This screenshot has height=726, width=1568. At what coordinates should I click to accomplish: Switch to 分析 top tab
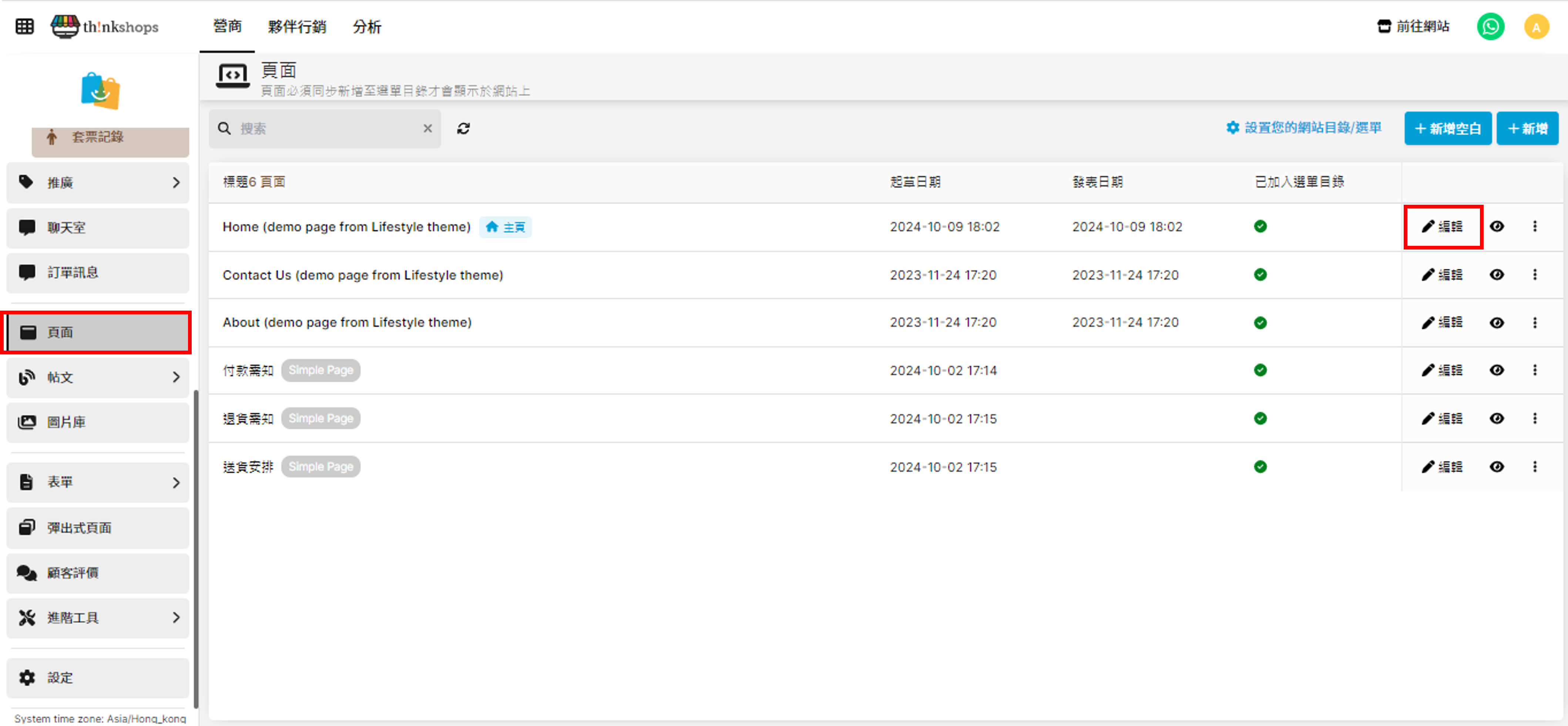366,27
